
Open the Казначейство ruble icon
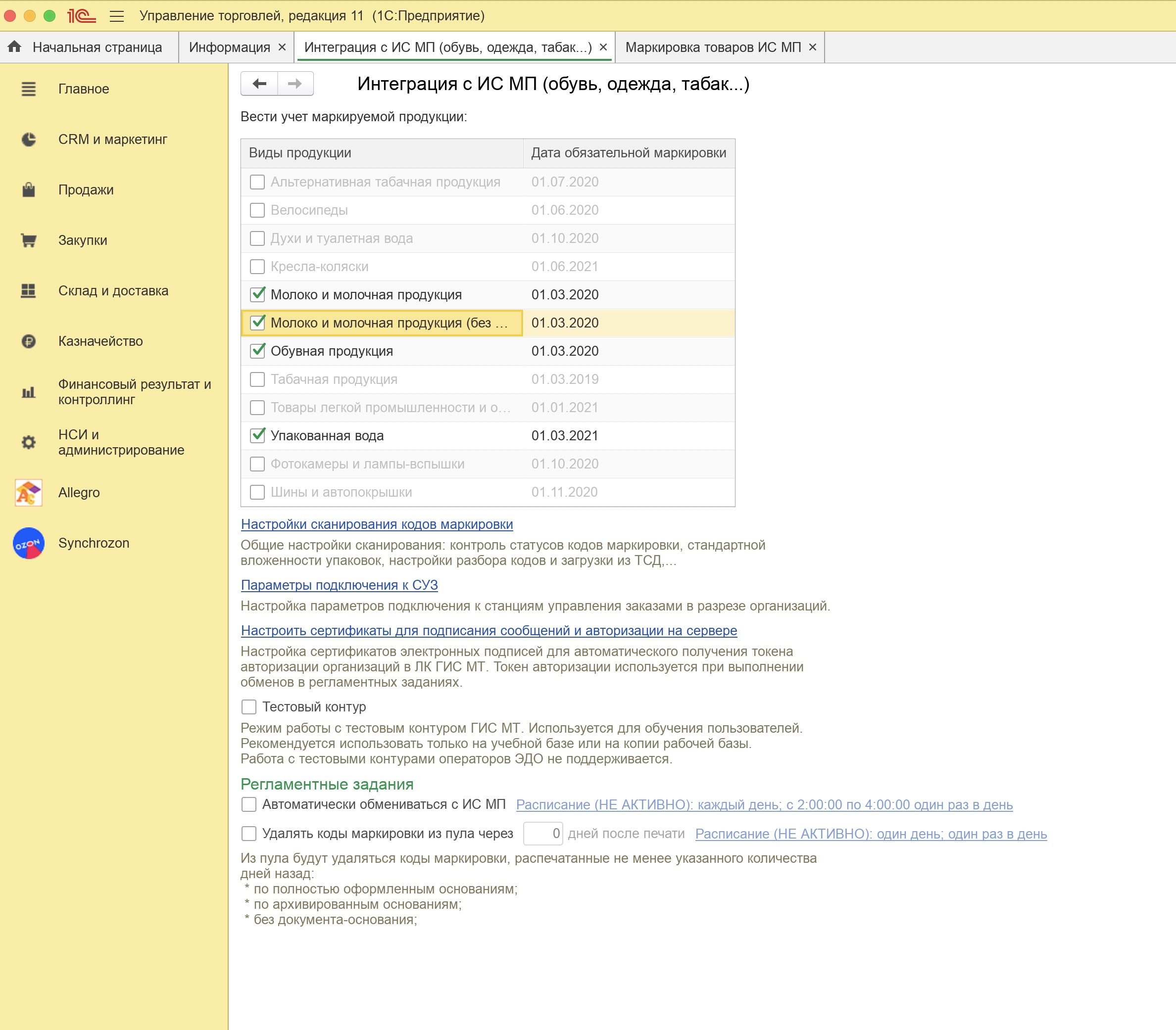click(x=28, y=341)
